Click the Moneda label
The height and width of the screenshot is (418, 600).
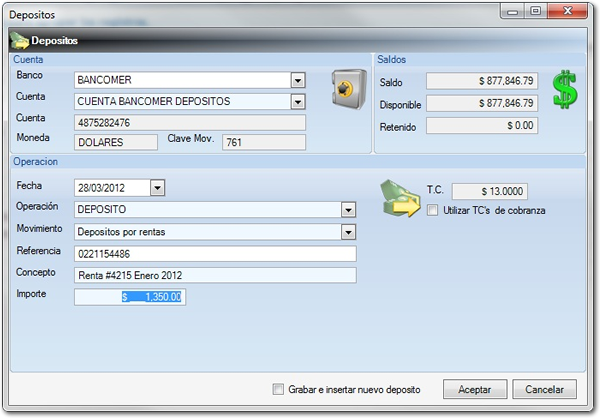point(33,137)
